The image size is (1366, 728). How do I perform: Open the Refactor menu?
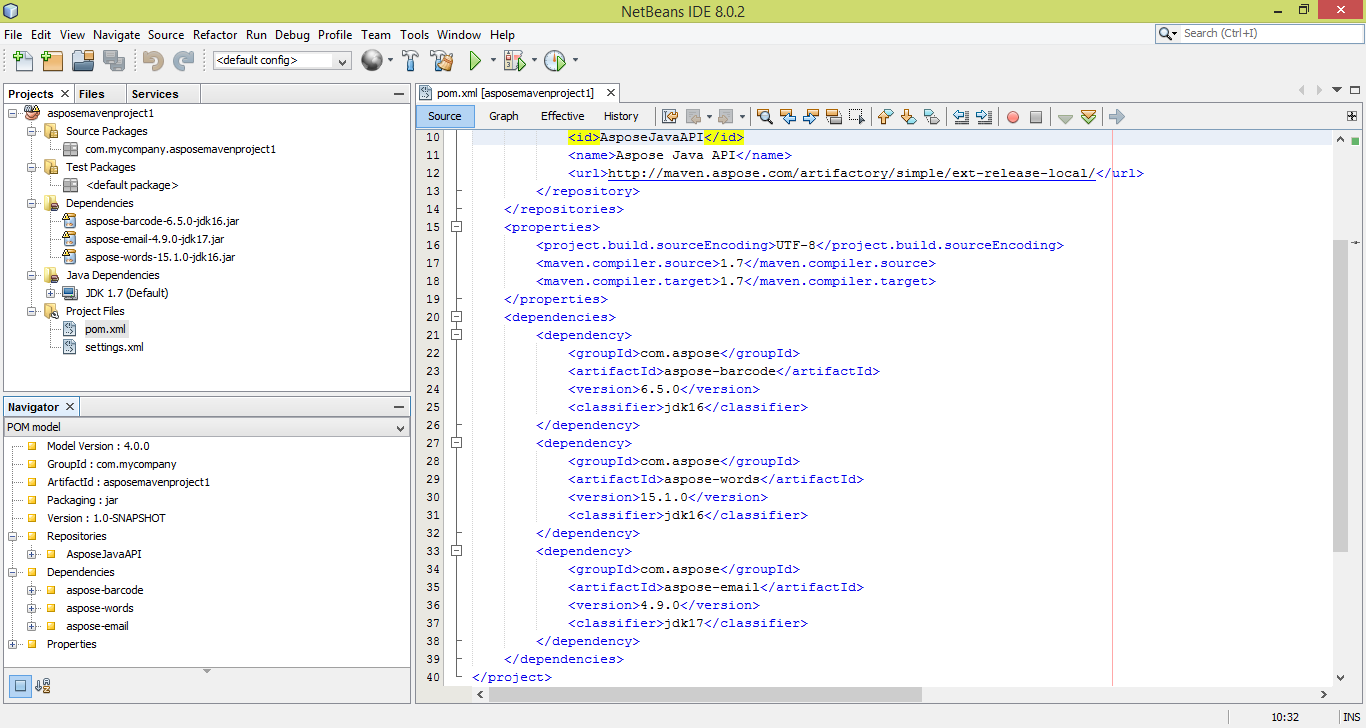(215, 34)
